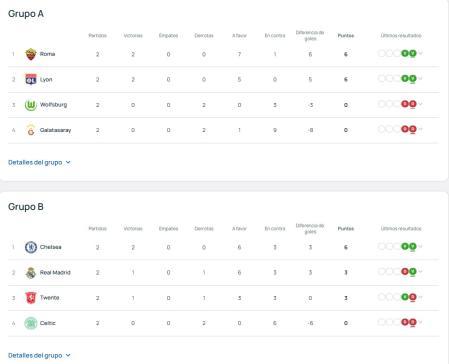449x364 pixels.
Task: Click Galatasaray's goal difference -8
Action: coord(310,130)
